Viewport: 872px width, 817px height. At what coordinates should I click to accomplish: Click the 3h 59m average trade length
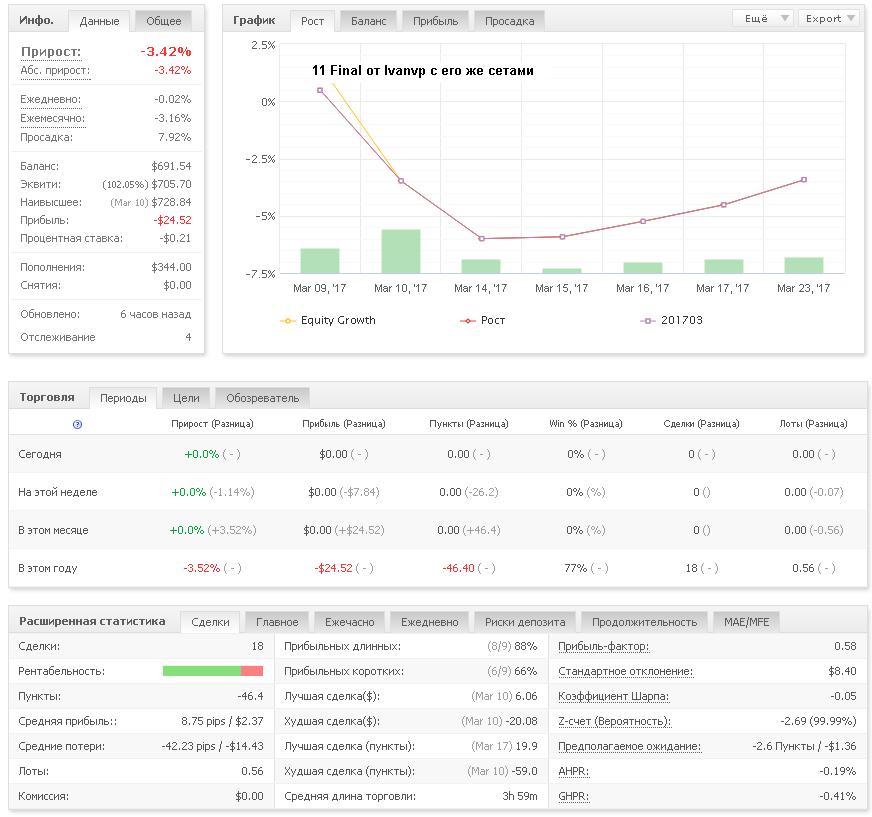pyautogui.click(x=520, y=796)
